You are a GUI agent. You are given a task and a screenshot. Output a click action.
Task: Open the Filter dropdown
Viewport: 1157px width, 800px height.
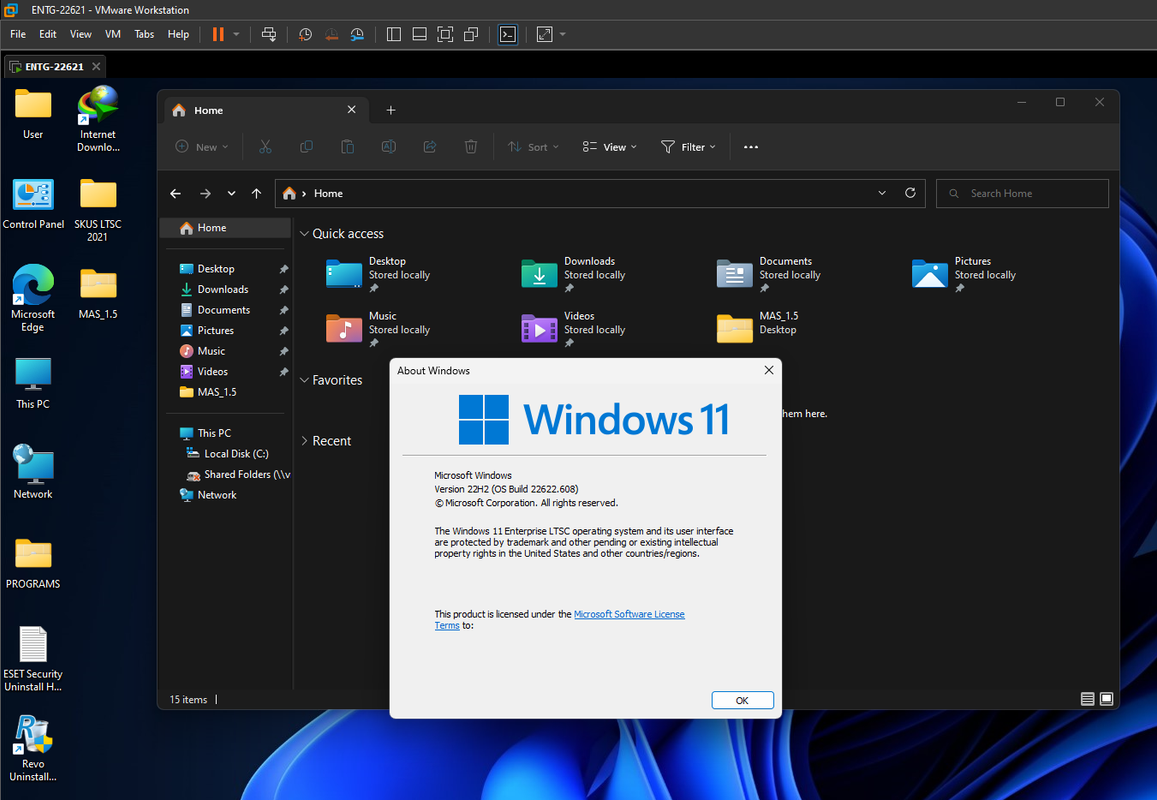coord(688,147)
